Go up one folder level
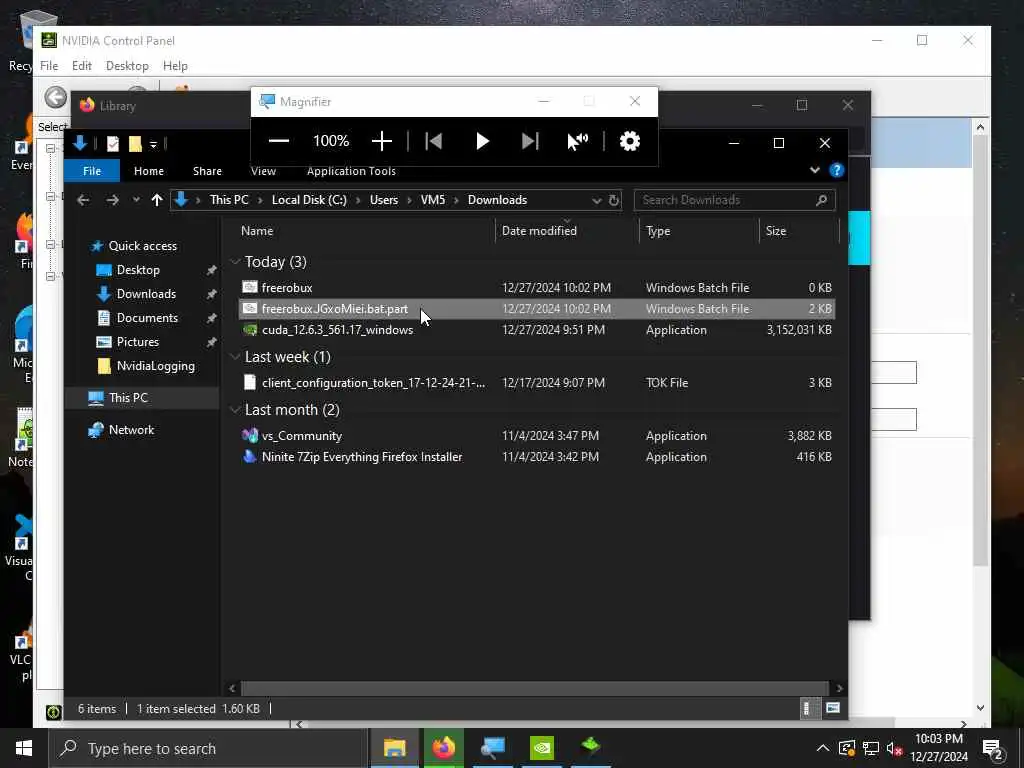 click(157, 200)
